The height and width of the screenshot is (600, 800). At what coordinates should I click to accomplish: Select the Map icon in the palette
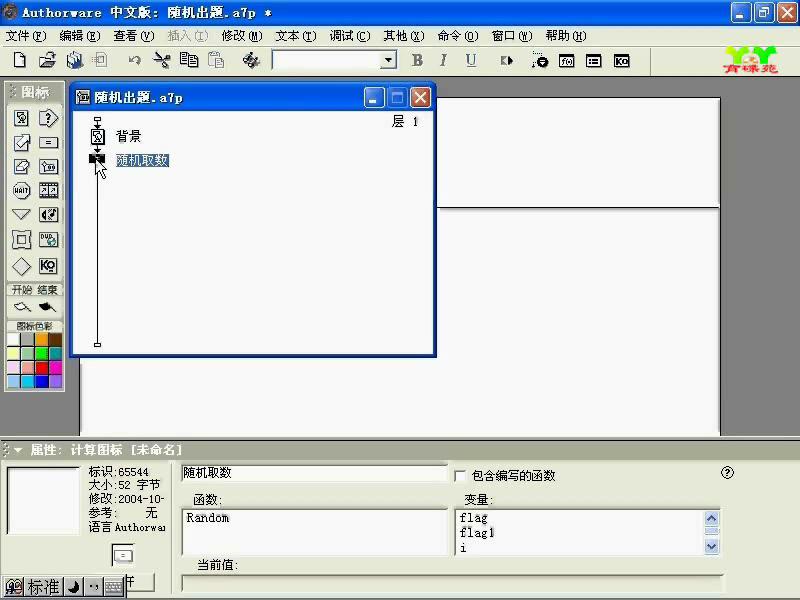point(48,166)
